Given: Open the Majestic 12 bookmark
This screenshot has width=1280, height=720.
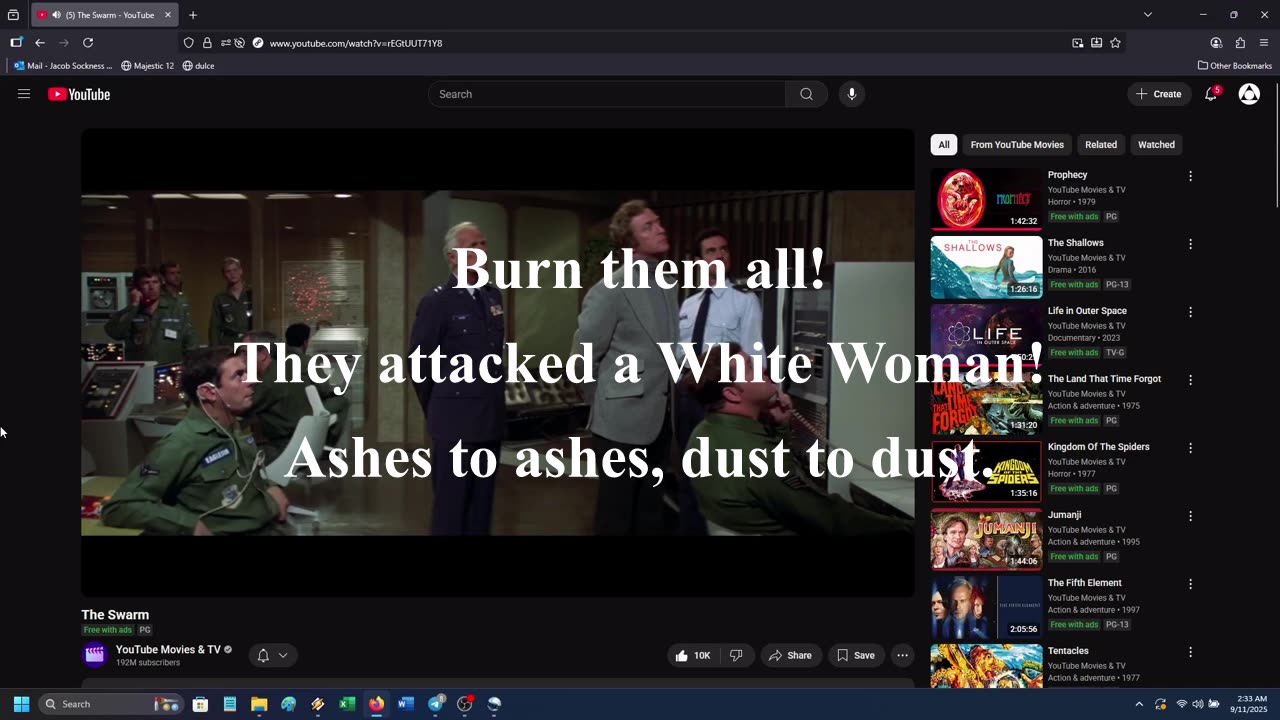Looking at the screenshot, I should click(148, 66).
